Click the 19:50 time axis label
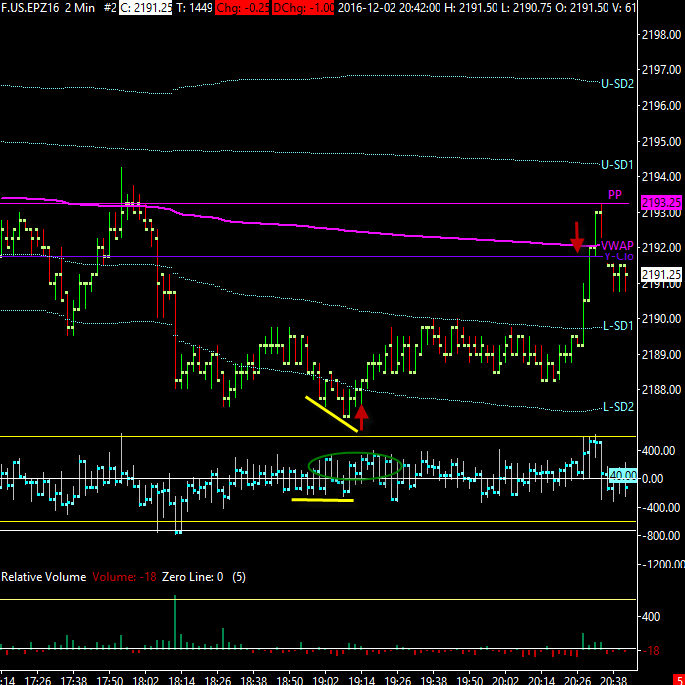Screen dimensions: 685x685 (469, 680)
